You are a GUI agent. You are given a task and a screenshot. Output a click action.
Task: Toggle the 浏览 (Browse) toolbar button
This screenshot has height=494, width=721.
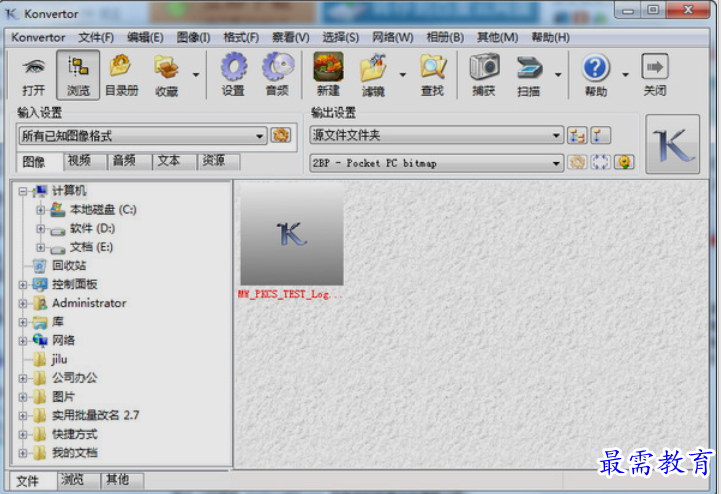click(x=78, y=75)
